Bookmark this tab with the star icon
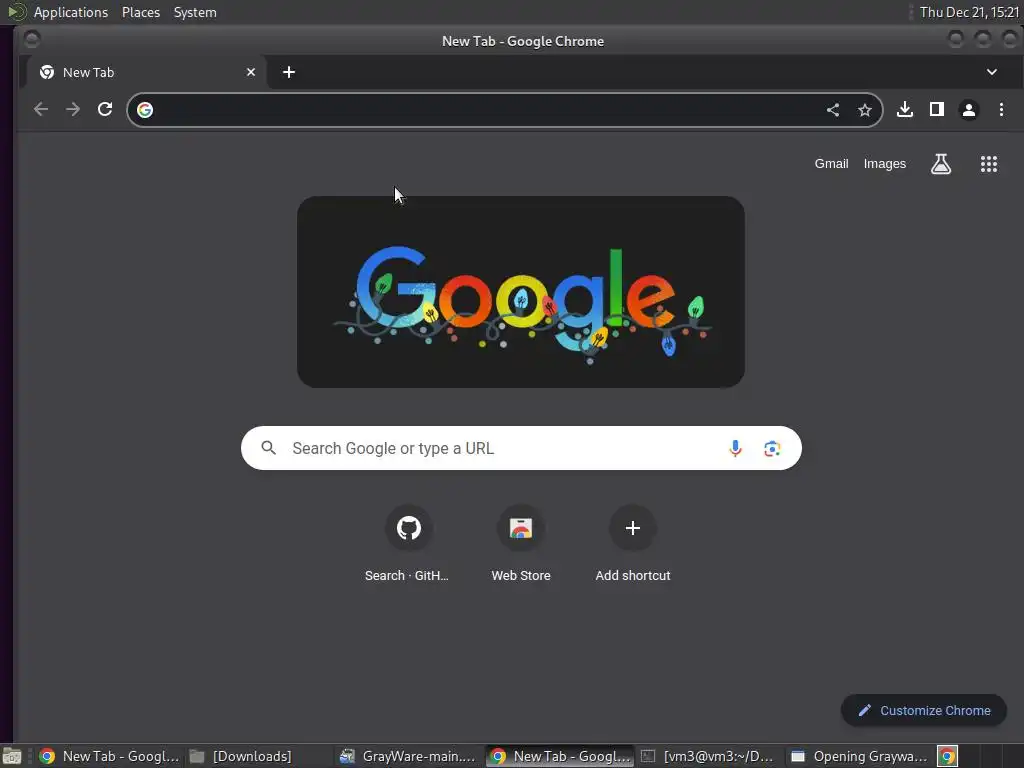Screen dimensions: 1024x768 (865, 110)
